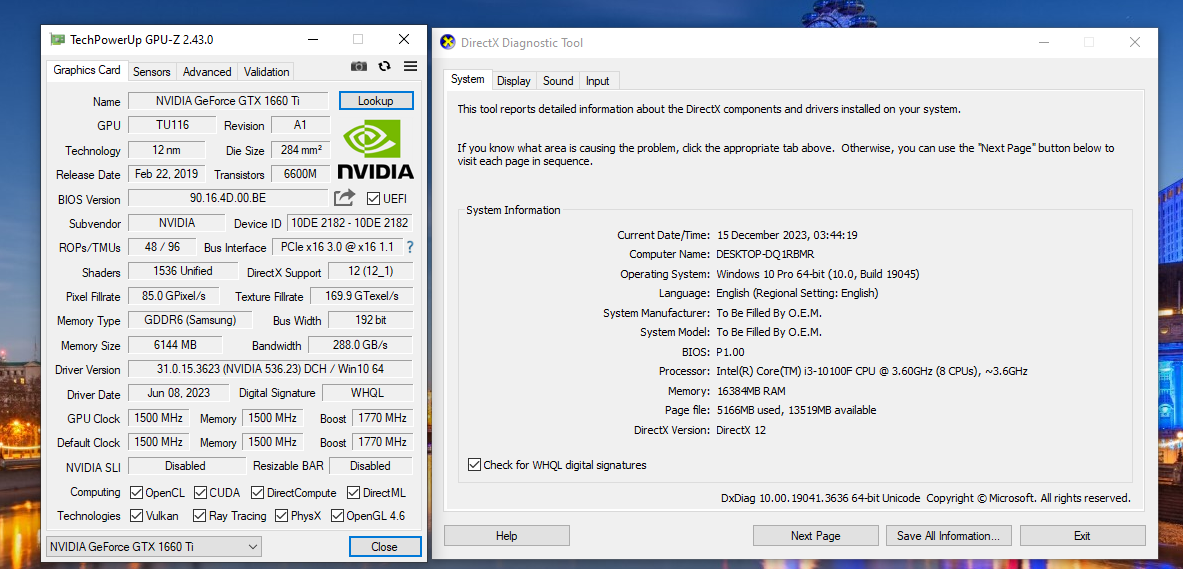This screenshot has width=1183, height=569.
Task: Click the Driver Version field
Action: (270, 369)
